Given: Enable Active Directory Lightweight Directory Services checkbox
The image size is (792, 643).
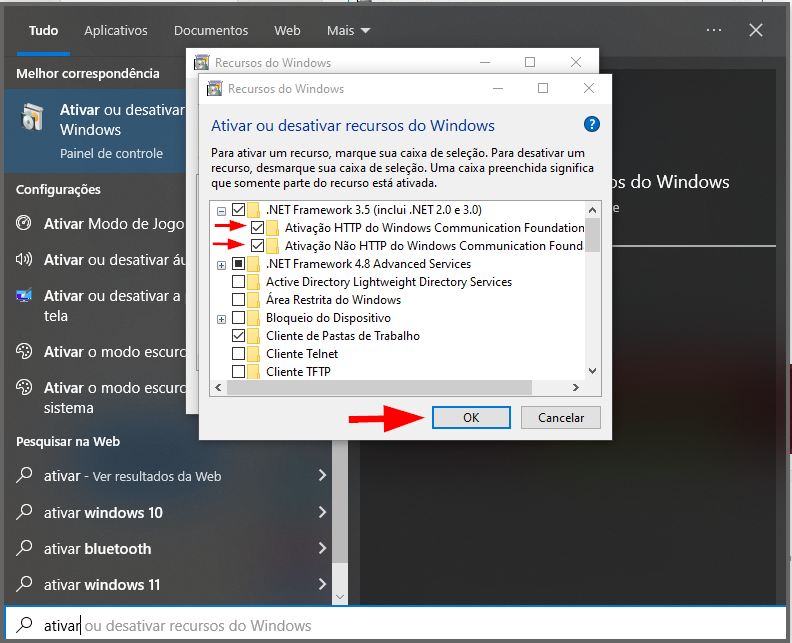Looking at the screenshot, I should tap(238, 281).
